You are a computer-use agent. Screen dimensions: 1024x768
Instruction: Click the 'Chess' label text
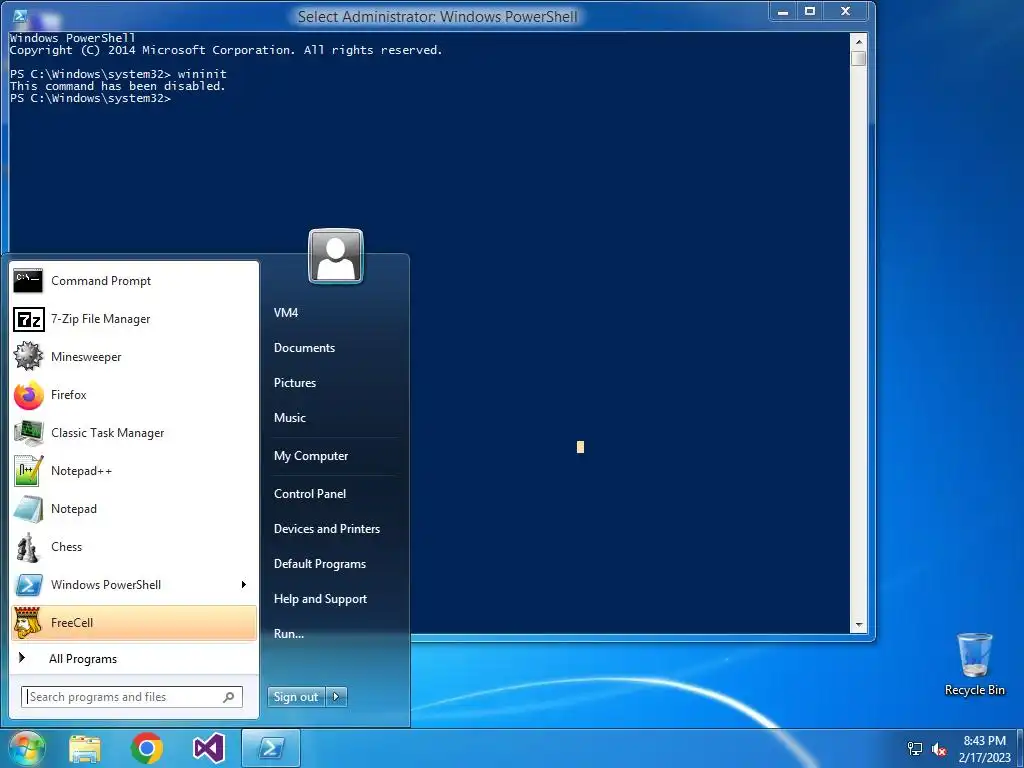pos(67,547)
